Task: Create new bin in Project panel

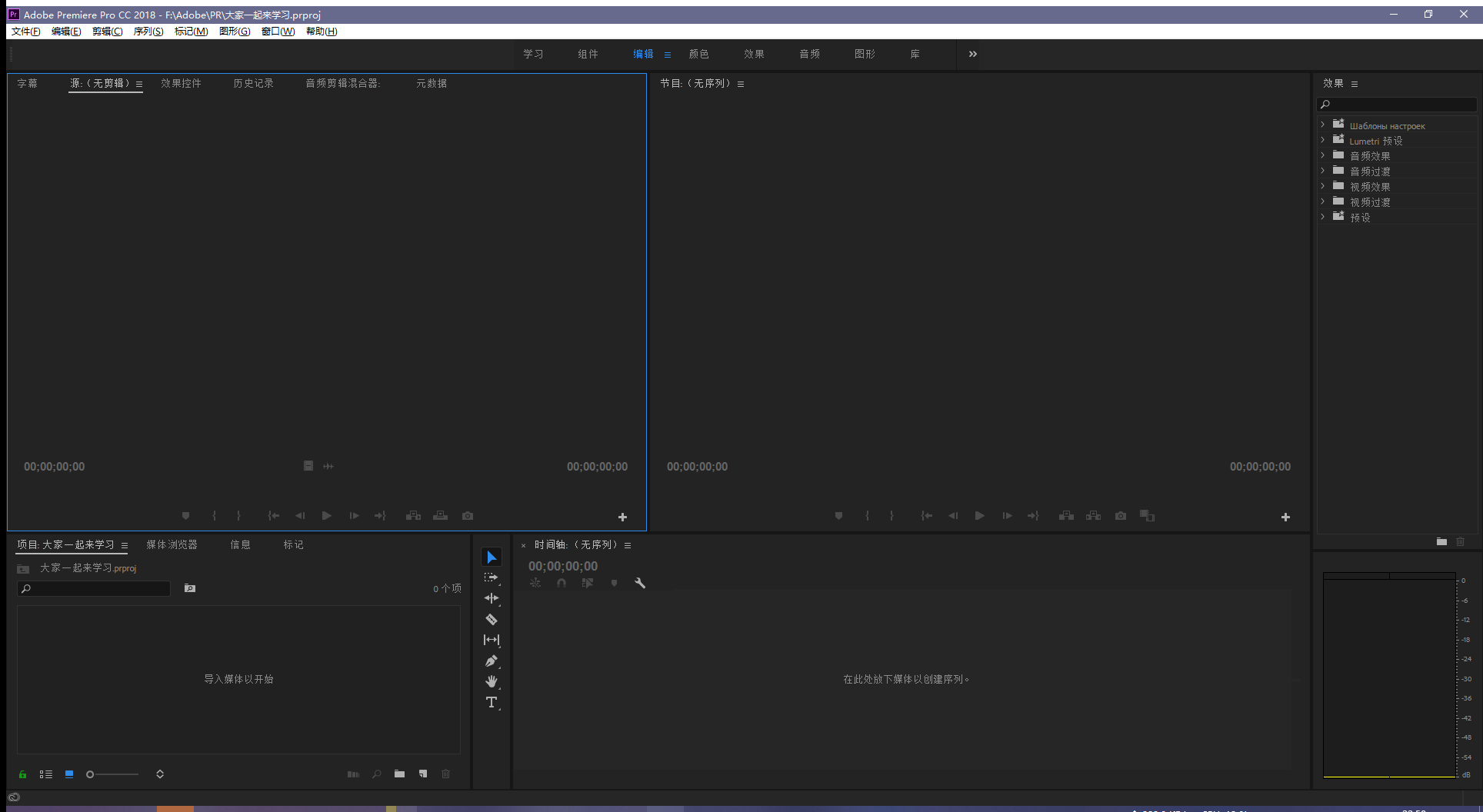Action: [x=399, y=774]
